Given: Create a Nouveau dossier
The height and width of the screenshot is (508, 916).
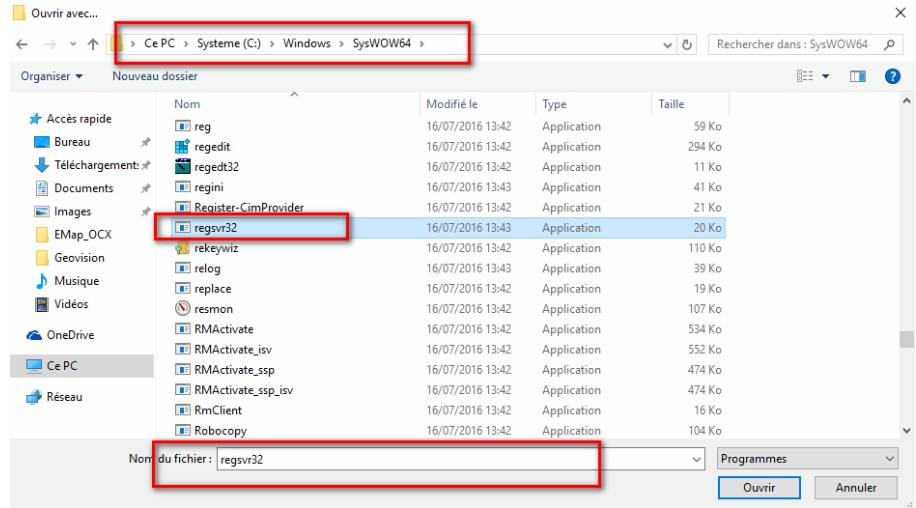Looking at the screenshot, I should pos(155,76).
